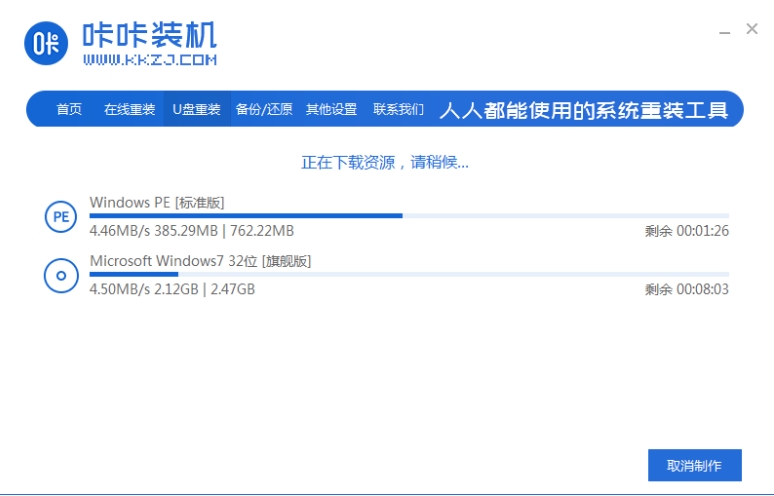Click the WWW.KKZJ.COM website text
The image size is (774, 496).
pyautogui.click(x=150, y=60)
